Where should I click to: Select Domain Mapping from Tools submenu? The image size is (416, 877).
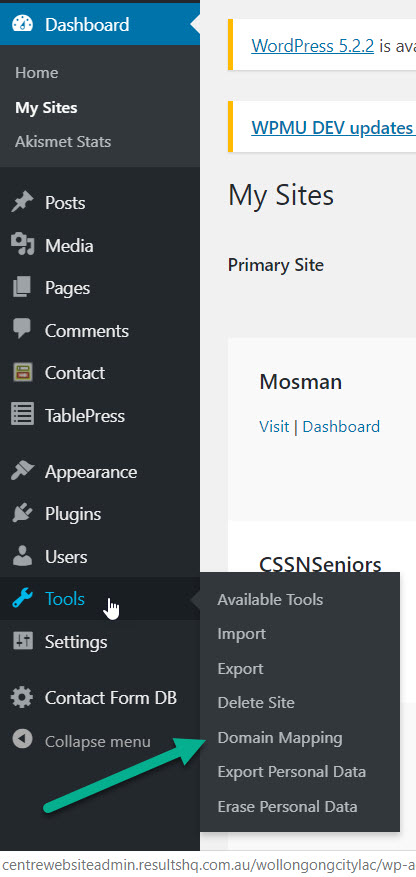pos(280,738)
